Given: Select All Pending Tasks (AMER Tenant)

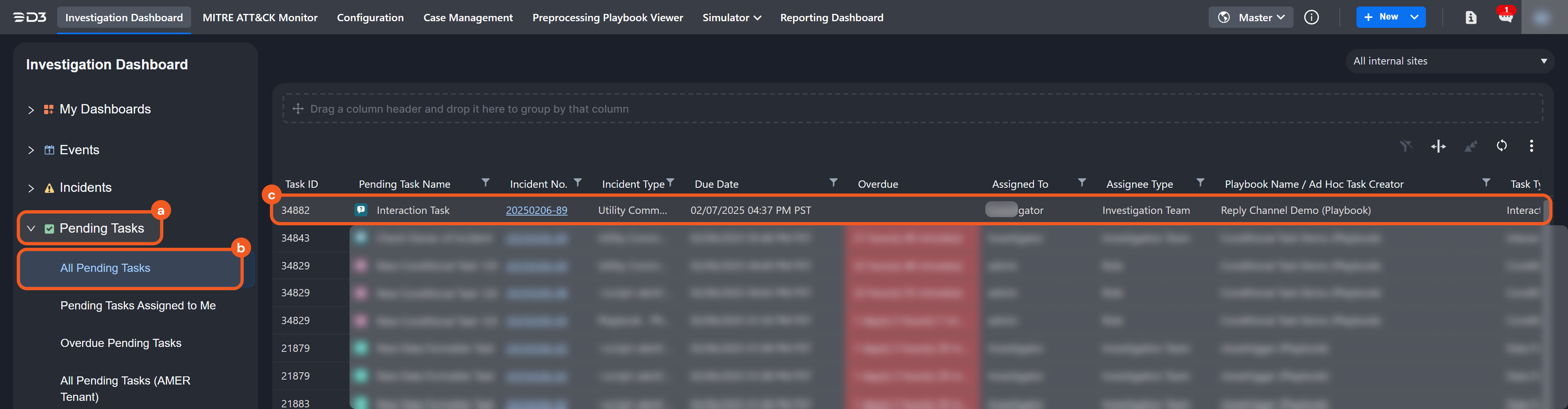Looking at the screenshot, I should coord(125,389).
